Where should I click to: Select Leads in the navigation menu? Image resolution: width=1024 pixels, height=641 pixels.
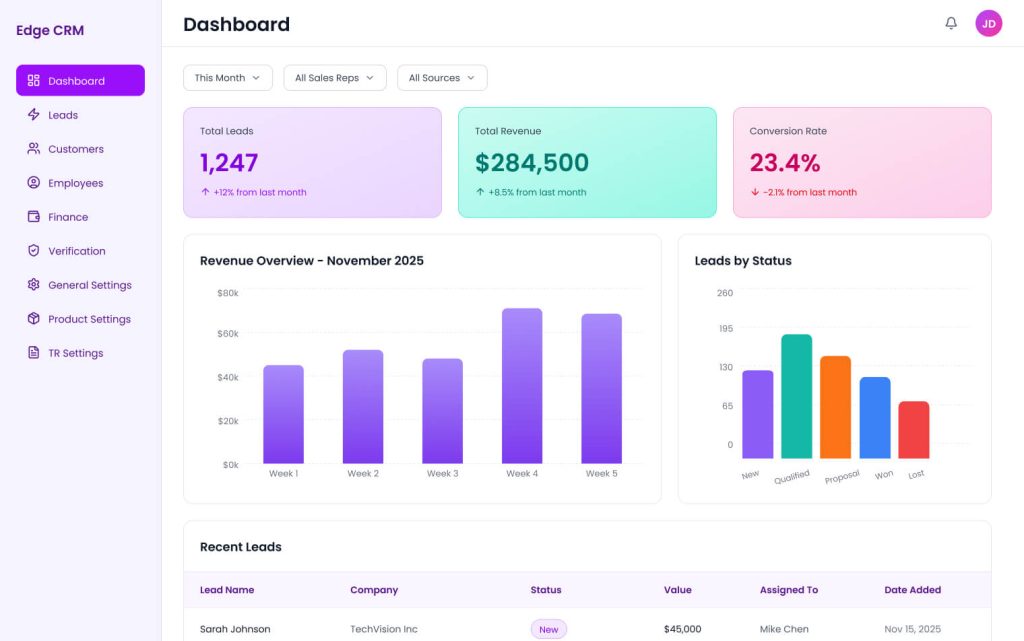(x=61, y=115)
